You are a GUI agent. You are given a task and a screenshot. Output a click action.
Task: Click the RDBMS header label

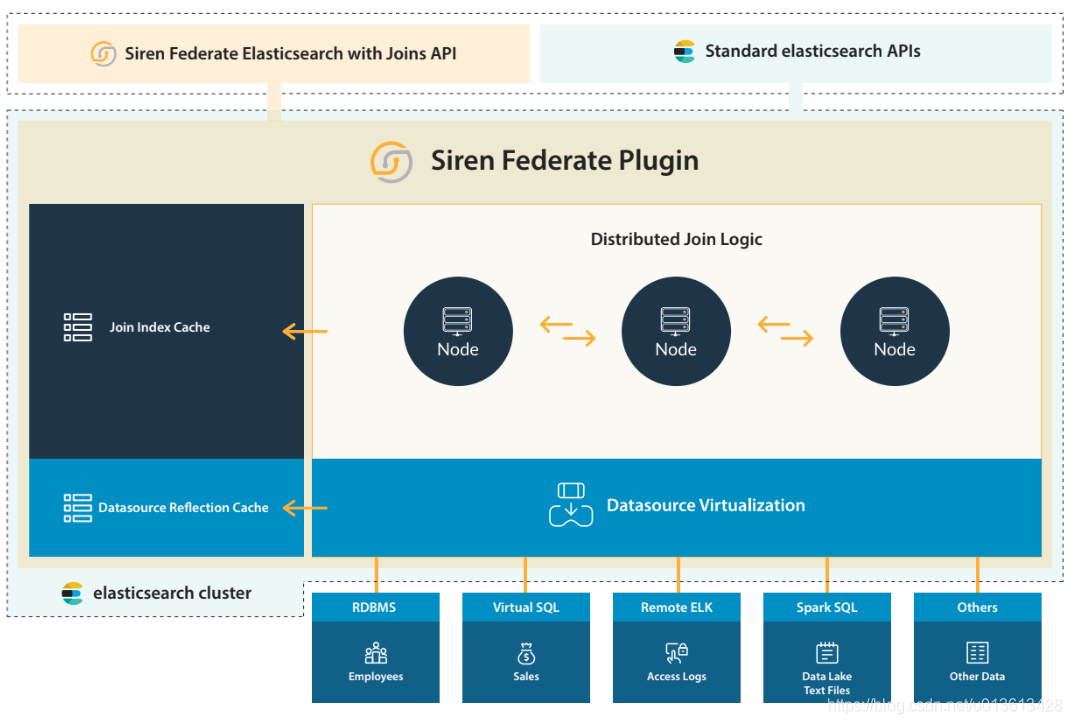click(374, 607)
